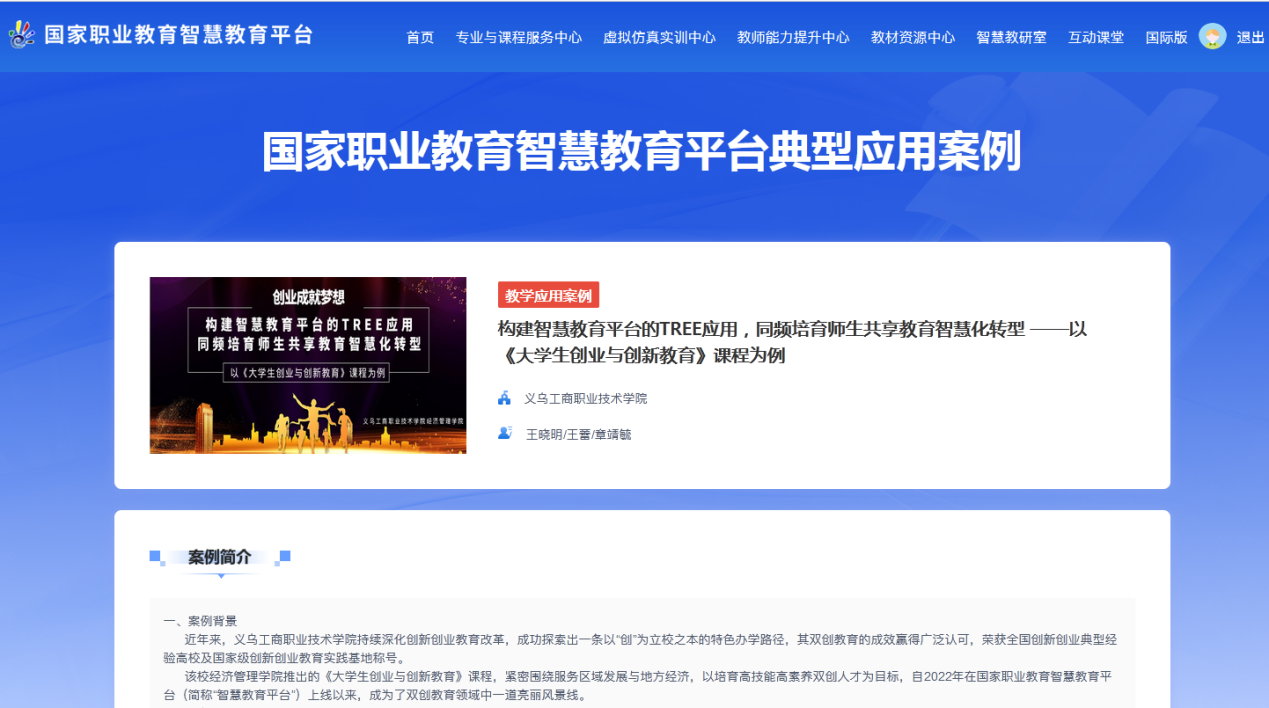Image resolution: width=1269 pixels, height=708 pixels.
Task: Click the 案例简介 section heading
Action: [x=220, y=557]
